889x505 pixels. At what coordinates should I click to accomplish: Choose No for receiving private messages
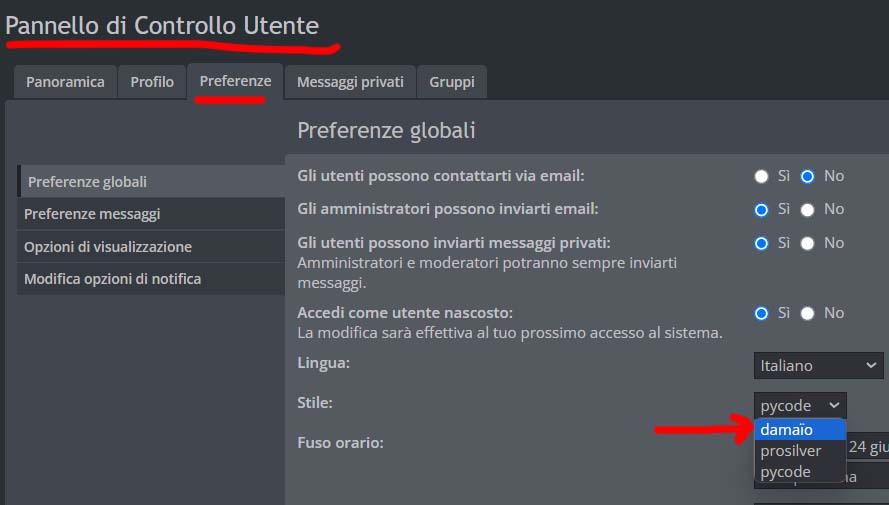pos(808,243)
